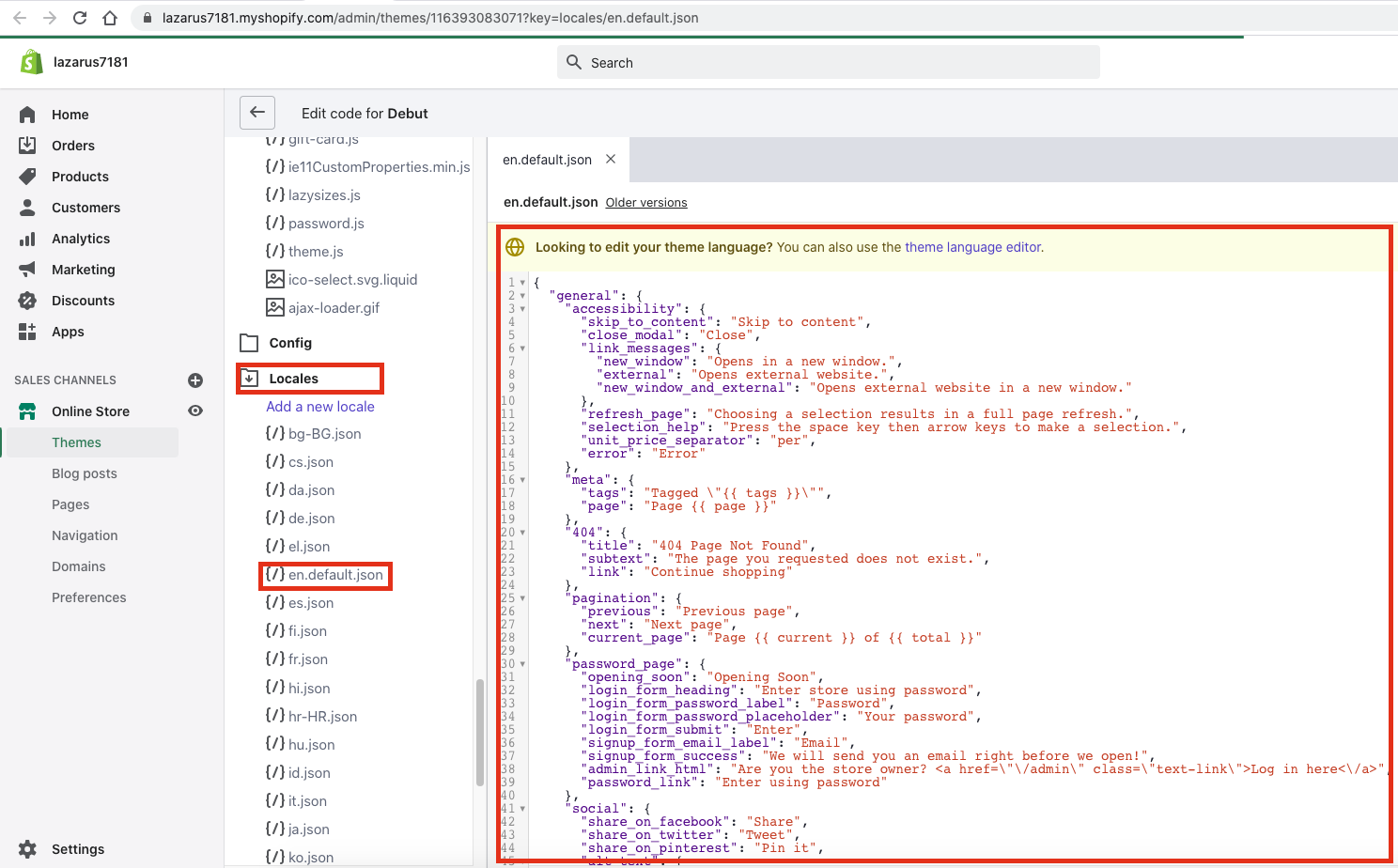Open the theme language editor link
Screen dimensions: 1398x868
[x=972, y=247]
